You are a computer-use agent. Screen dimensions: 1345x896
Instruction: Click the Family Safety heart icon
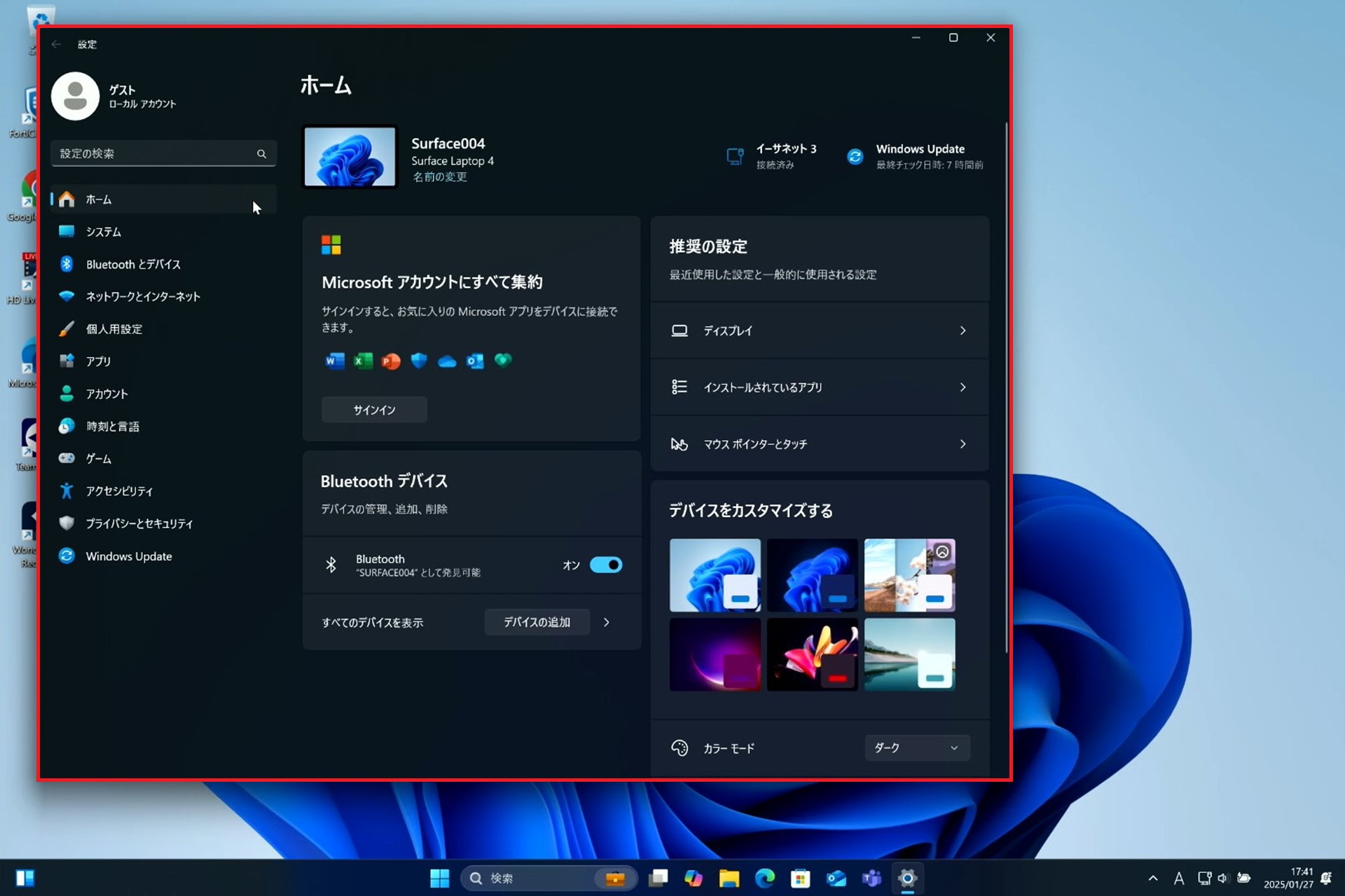coord(503,360)
